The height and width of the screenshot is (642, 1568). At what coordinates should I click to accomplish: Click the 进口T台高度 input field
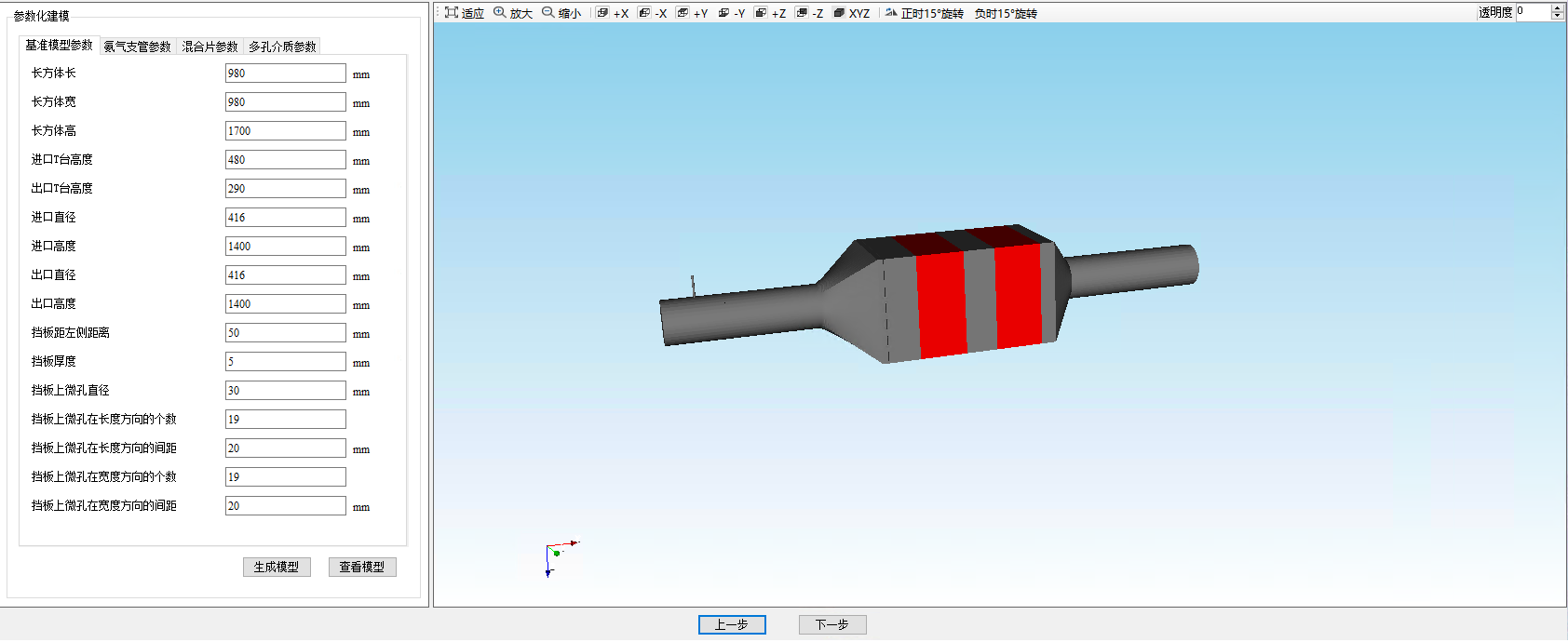point(286,160)
